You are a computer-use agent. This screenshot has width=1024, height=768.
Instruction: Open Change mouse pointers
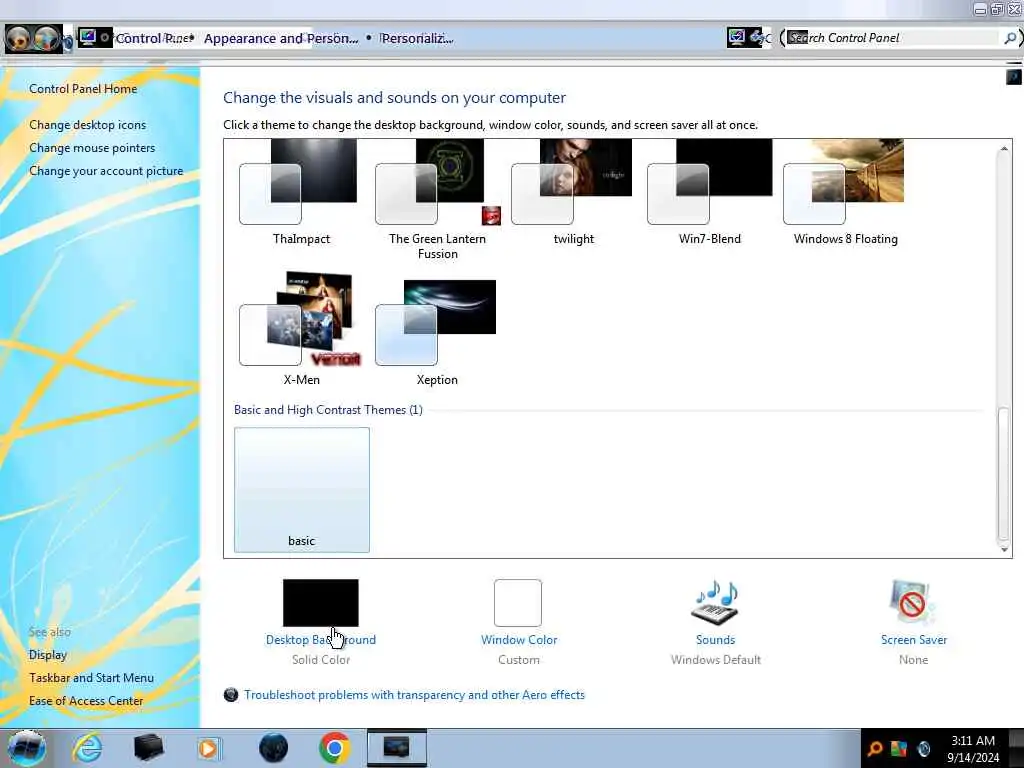coord(92,148)
